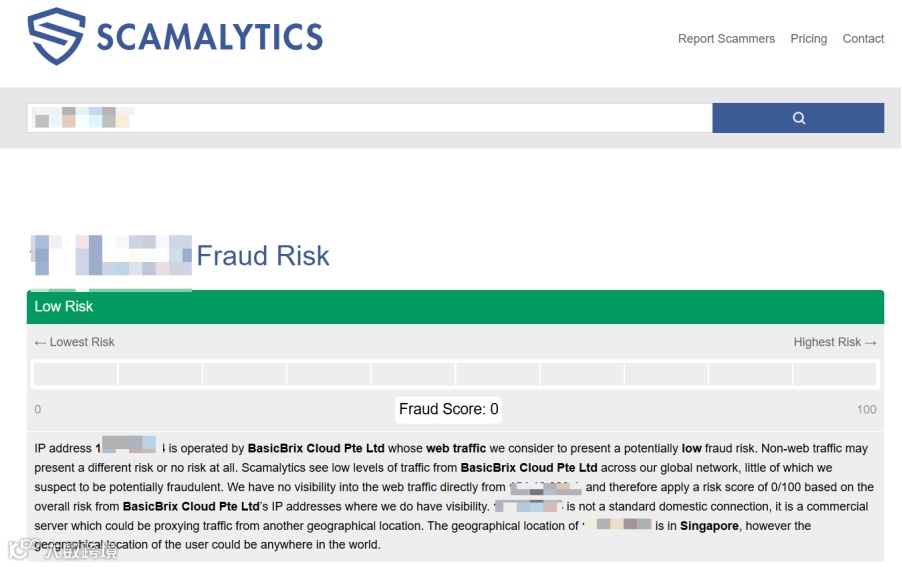The image size is (902, 567).
Task: Click the green Low Risk banner
Action: [x=455, y=307]
